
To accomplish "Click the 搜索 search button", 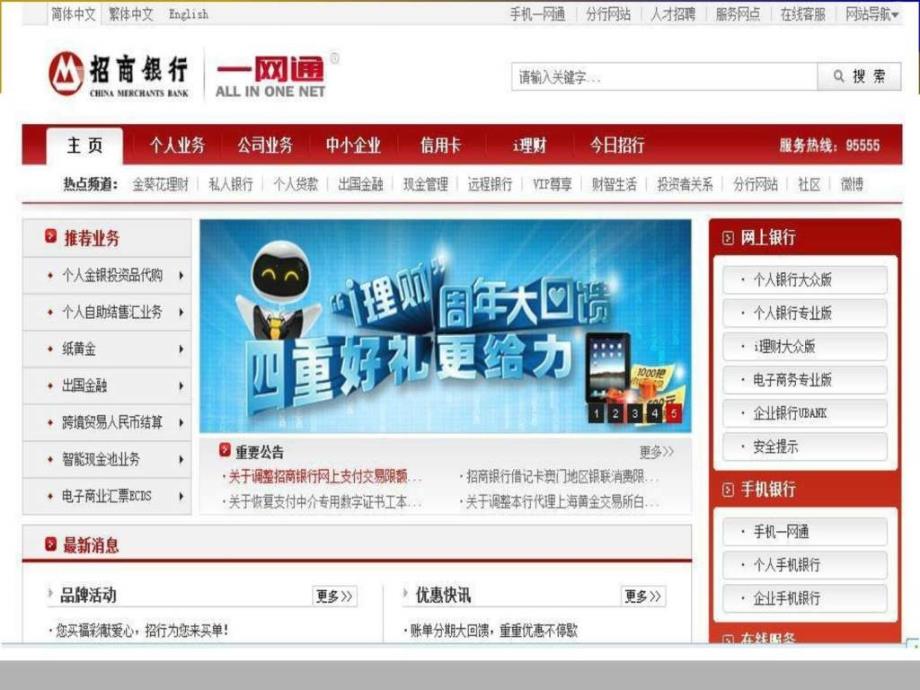I will (x=859, y=76).
